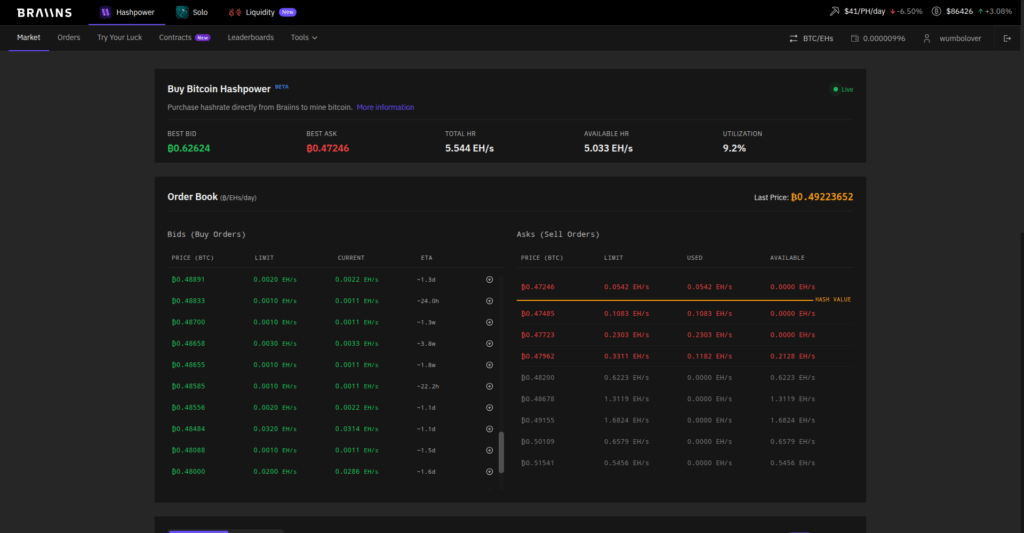Click plus icon for 0.48655 bid
1024x533 pixels.
(489, 365)
